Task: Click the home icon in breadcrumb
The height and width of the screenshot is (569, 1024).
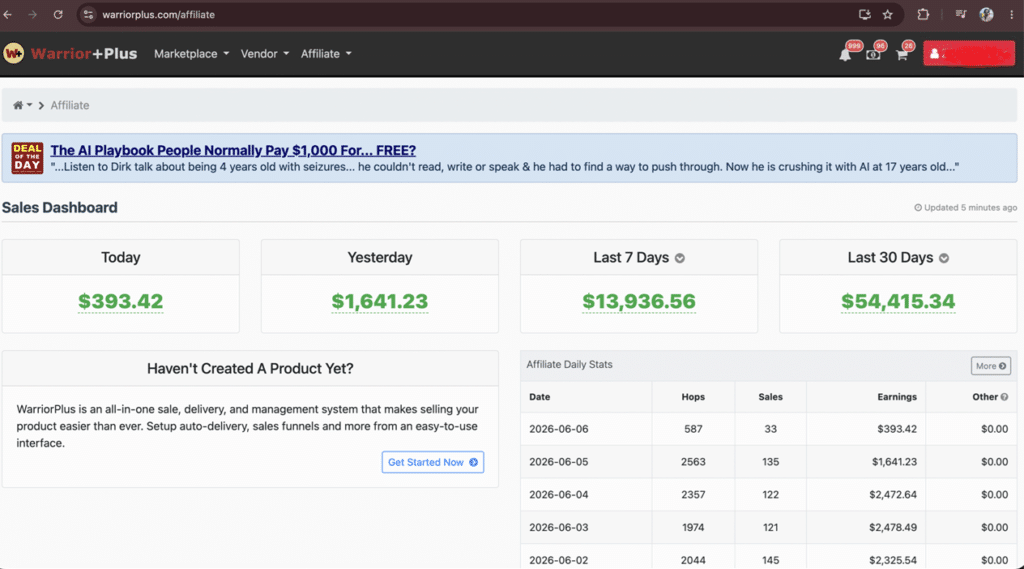Action: point(18,105)
